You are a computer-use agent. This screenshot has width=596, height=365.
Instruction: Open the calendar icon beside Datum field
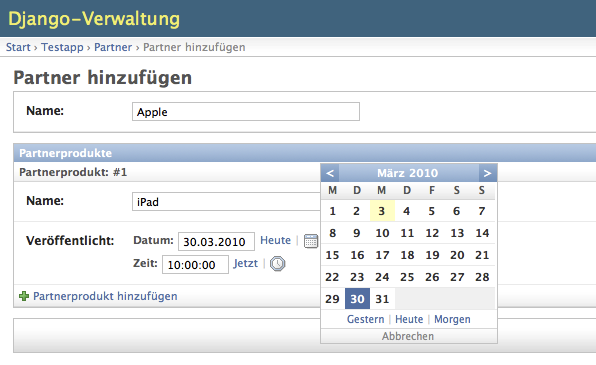pos(311,241)
